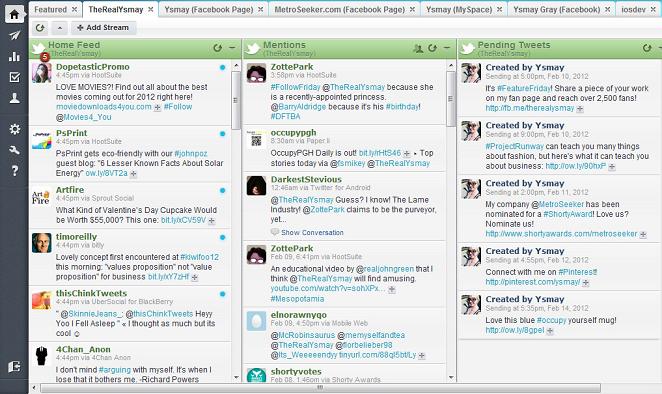
Task: Expand bit.ly/rHtS46 link preview plus icon
Action: click(x=407, y=154)
